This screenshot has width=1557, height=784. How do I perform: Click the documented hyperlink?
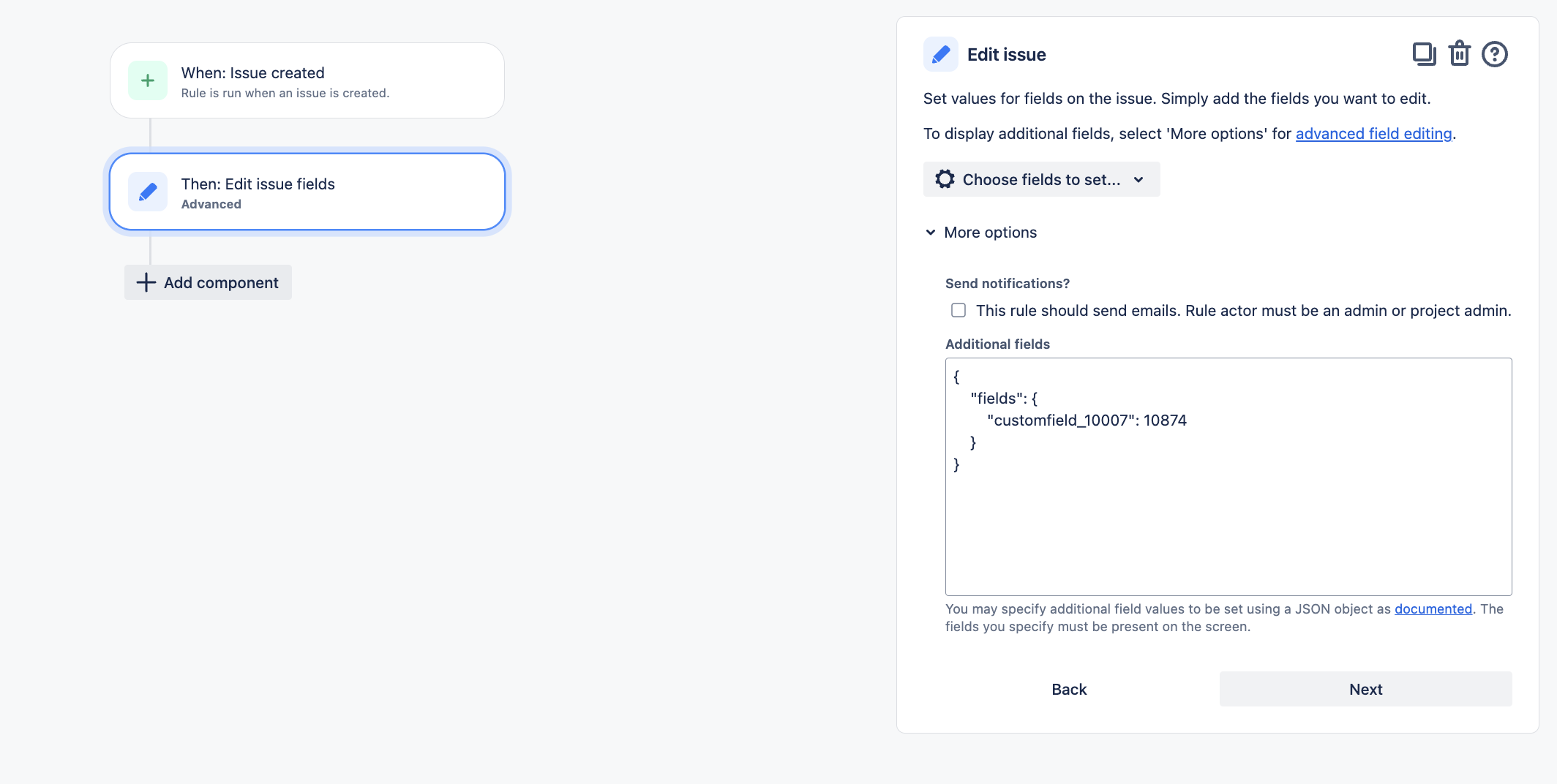pos(1433,608)
